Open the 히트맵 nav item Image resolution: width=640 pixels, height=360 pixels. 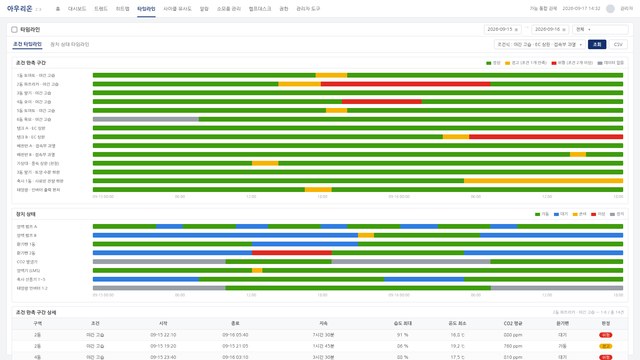122,9
